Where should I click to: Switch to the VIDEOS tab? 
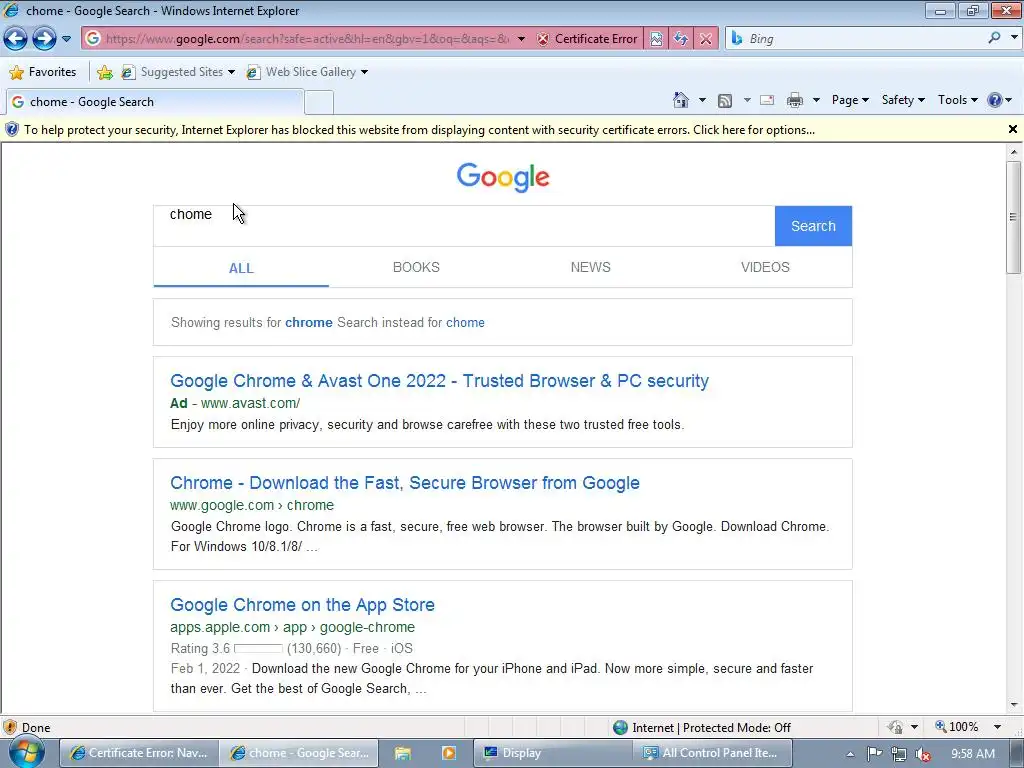point(765,267)
